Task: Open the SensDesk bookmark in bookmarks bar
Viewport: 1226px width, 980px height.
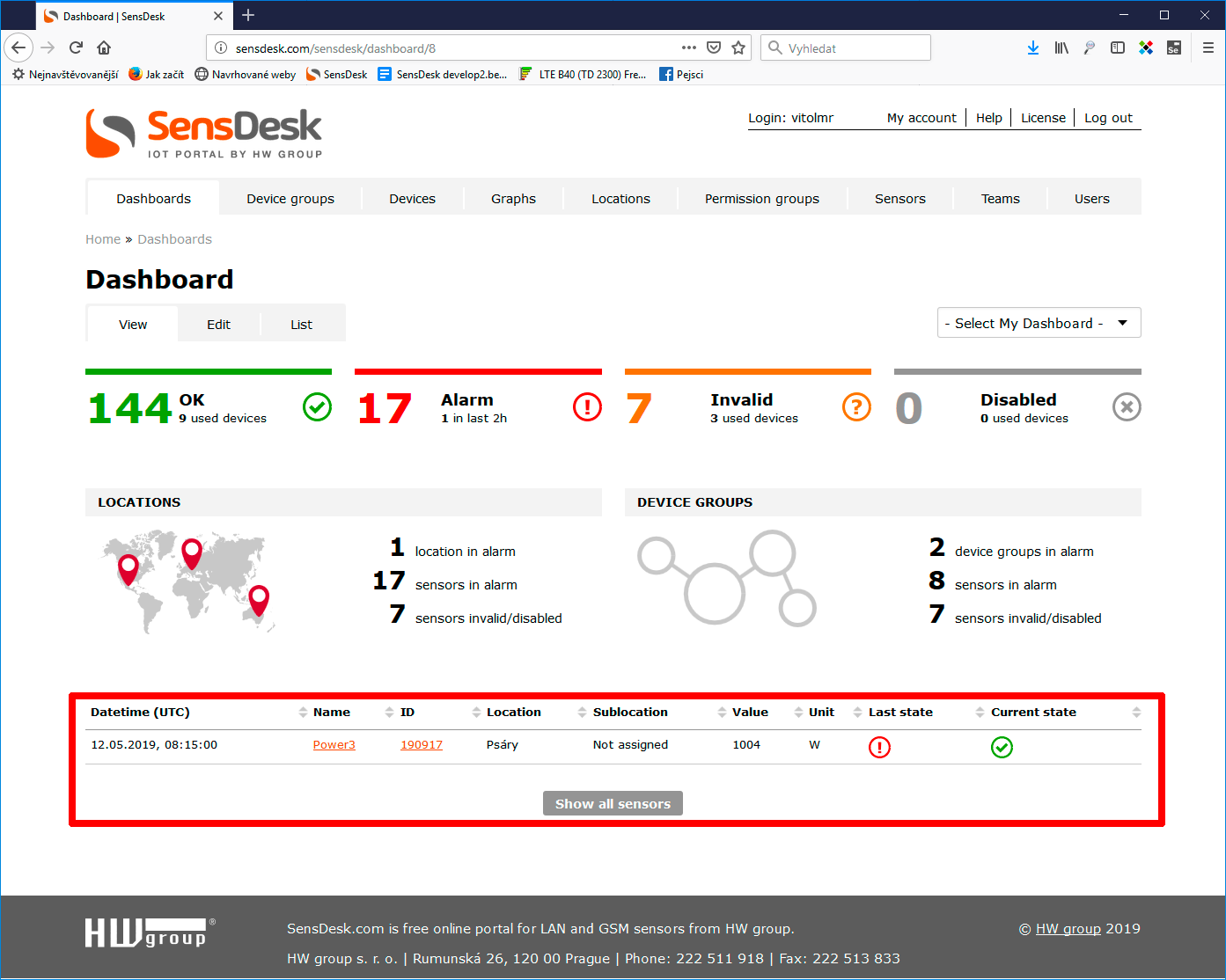Action: point(336,74)
